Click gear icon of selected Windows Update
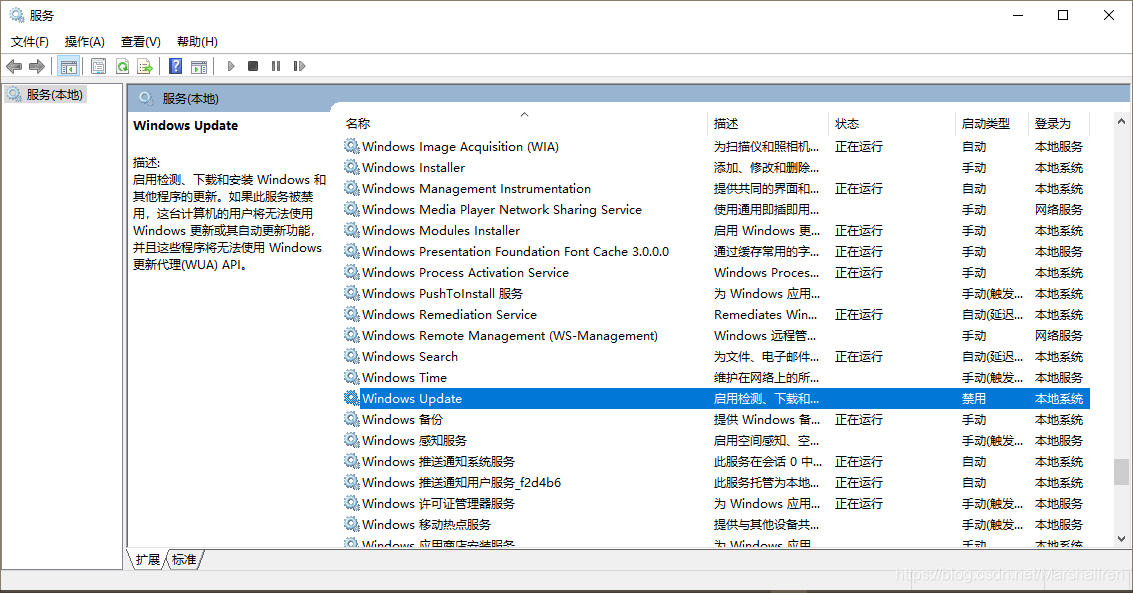 351,398
